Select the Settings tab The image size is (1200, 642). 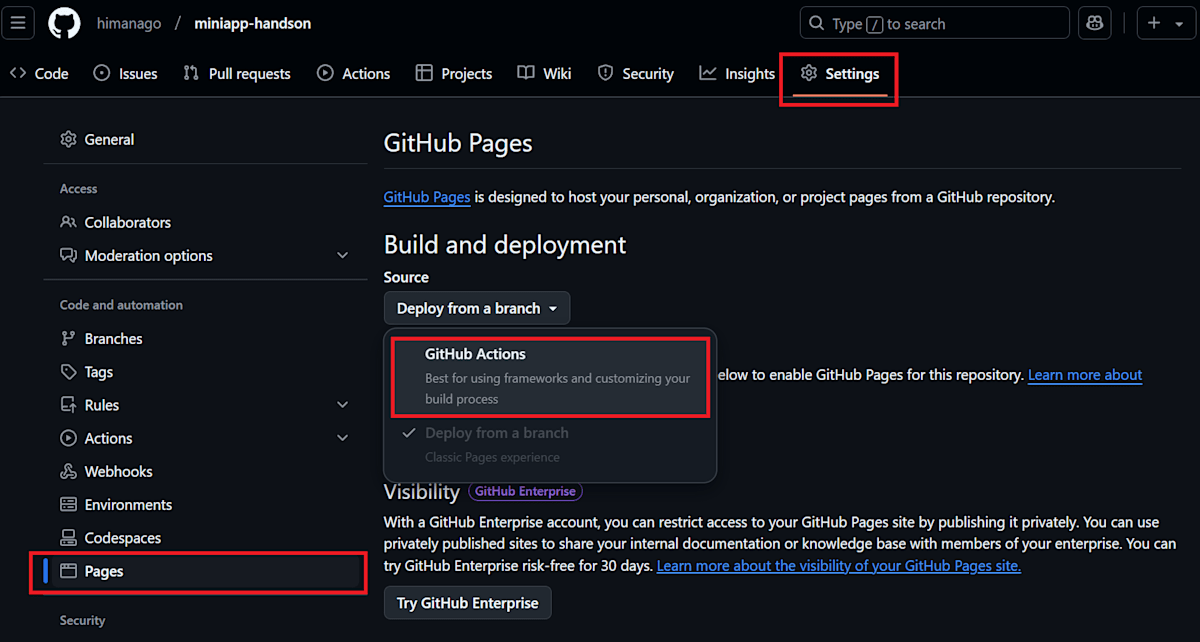840,73
